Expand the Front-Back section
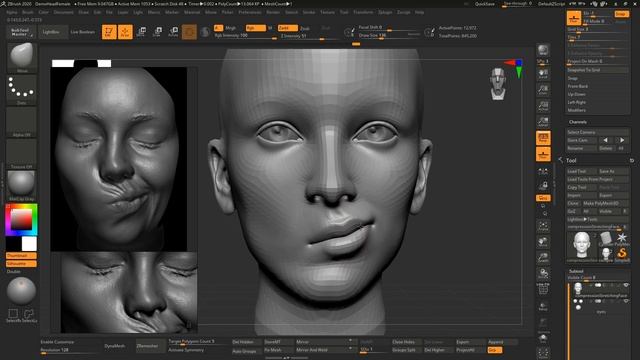Viewport: 640px width, 360px height. click(x=578, y=87)
